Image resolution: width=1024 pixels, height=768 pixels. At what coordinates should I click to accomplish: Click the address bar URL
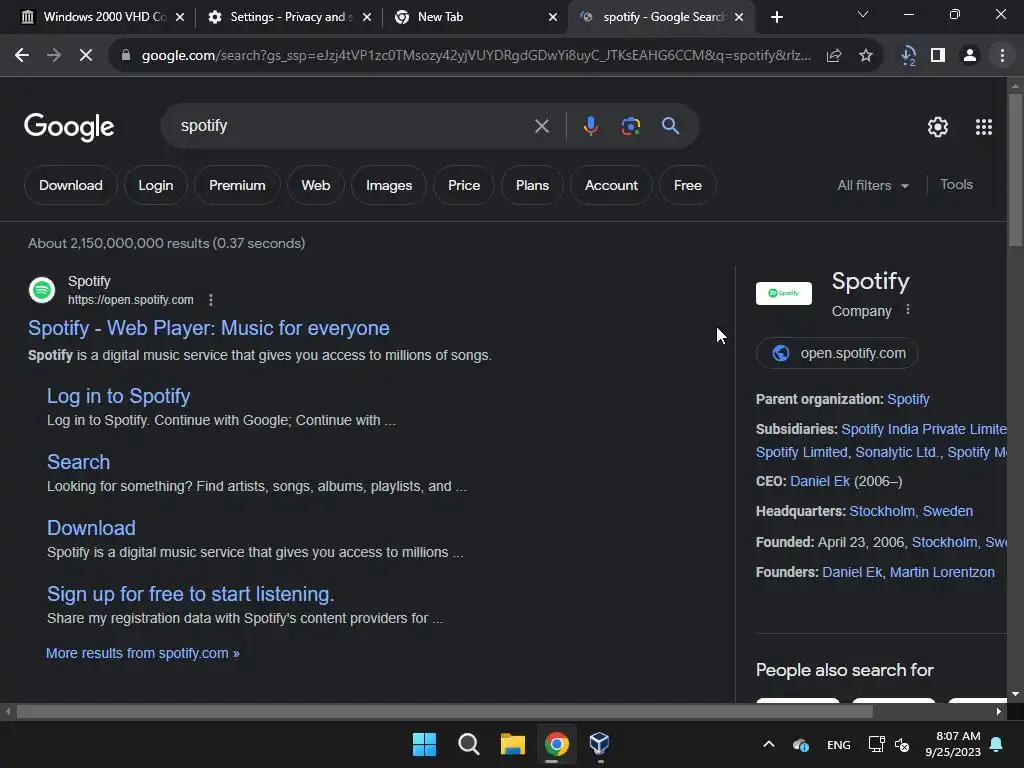point(476,56)
